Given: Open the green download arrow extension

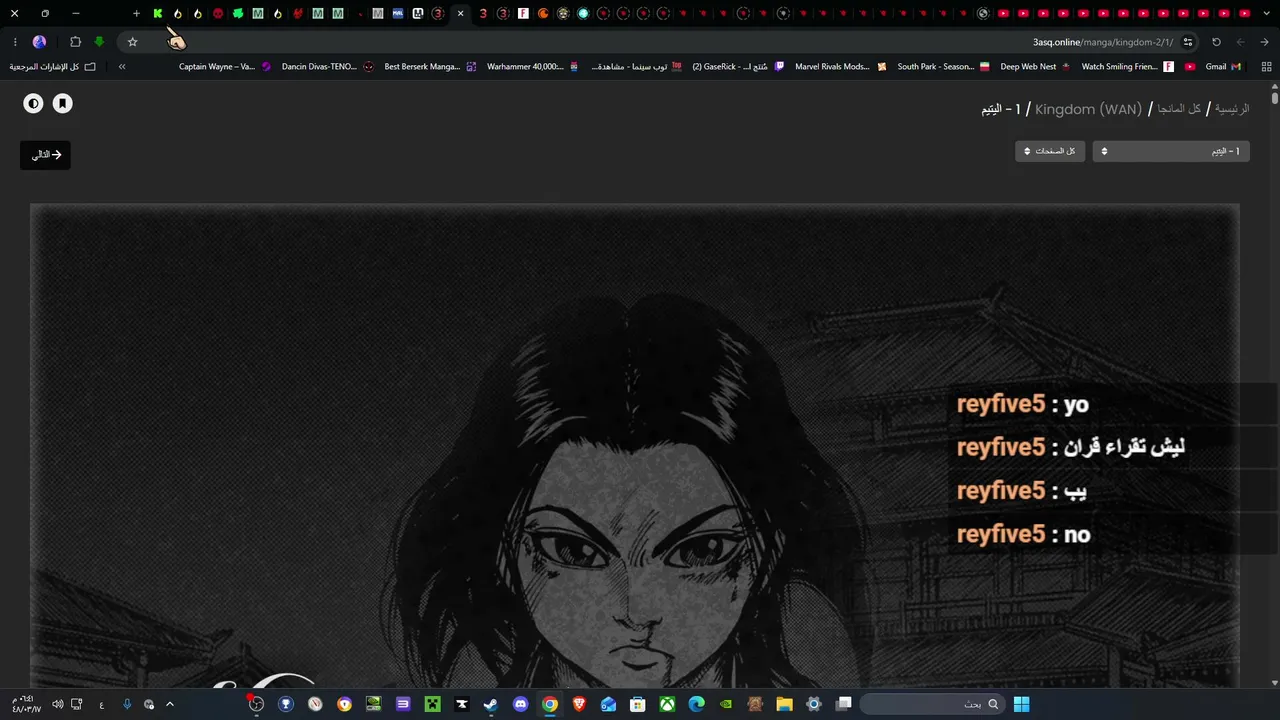Looking at the screenshot, I should click(99, 42).
